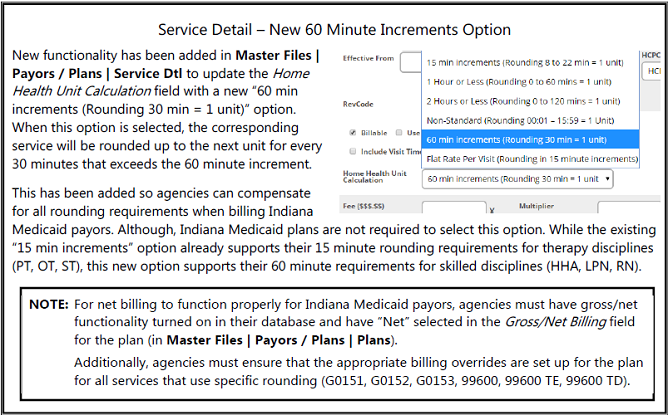Image resolution: width=668 pixels, height=415 pixels.
Task: Click the Home Health Unit Calculation label
Action: click(x=377, y=178)
